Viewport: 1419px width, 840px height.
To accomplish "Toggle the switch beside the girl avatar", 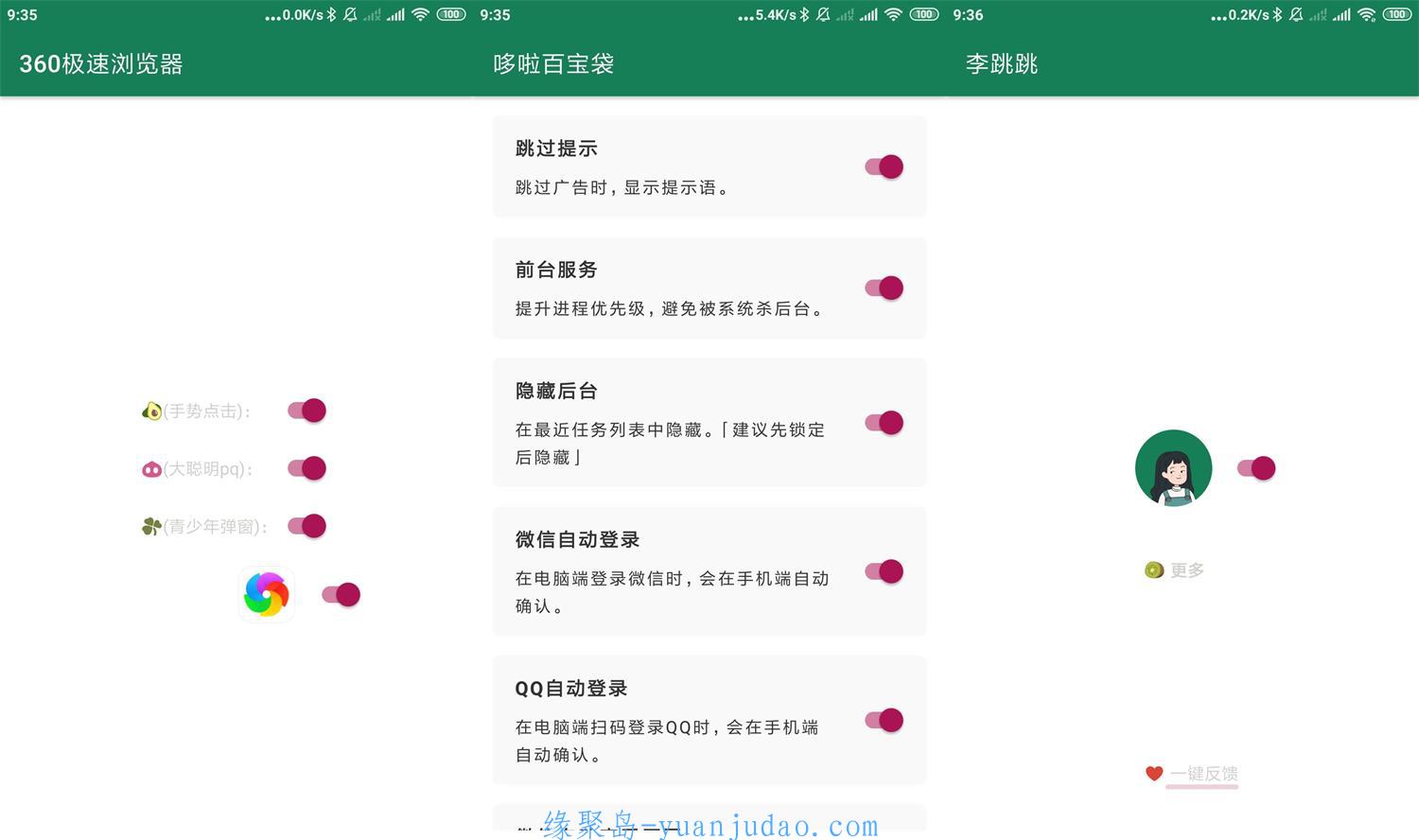I will tap(1257, 468).
